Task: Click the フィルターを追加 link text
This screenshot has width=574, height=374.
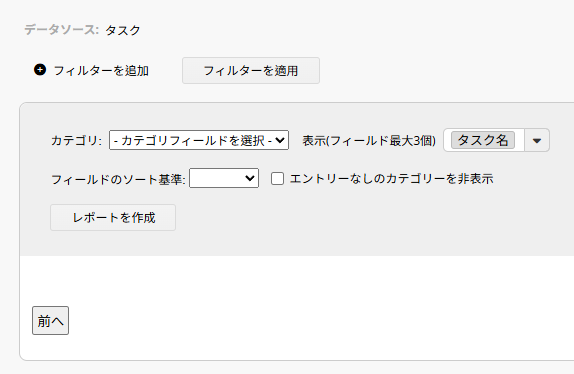Action: 101,71
